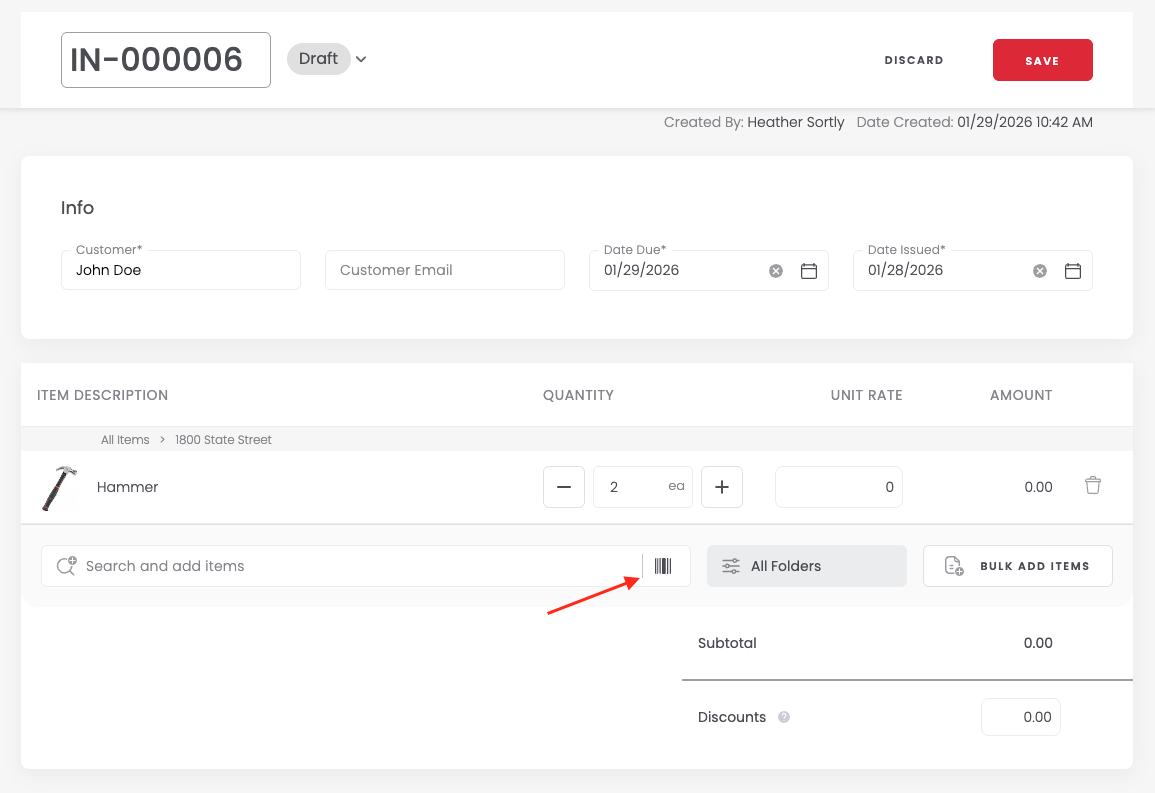Click the barcode scanner icon
This screenshot has width=1155, height=793.
coord(663,566)
